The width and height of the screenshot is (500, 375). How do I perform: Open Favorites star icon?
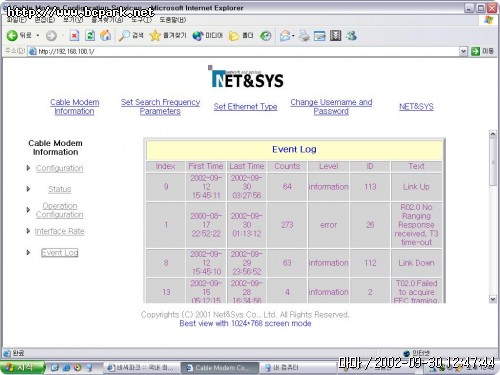tap(155, 36)
